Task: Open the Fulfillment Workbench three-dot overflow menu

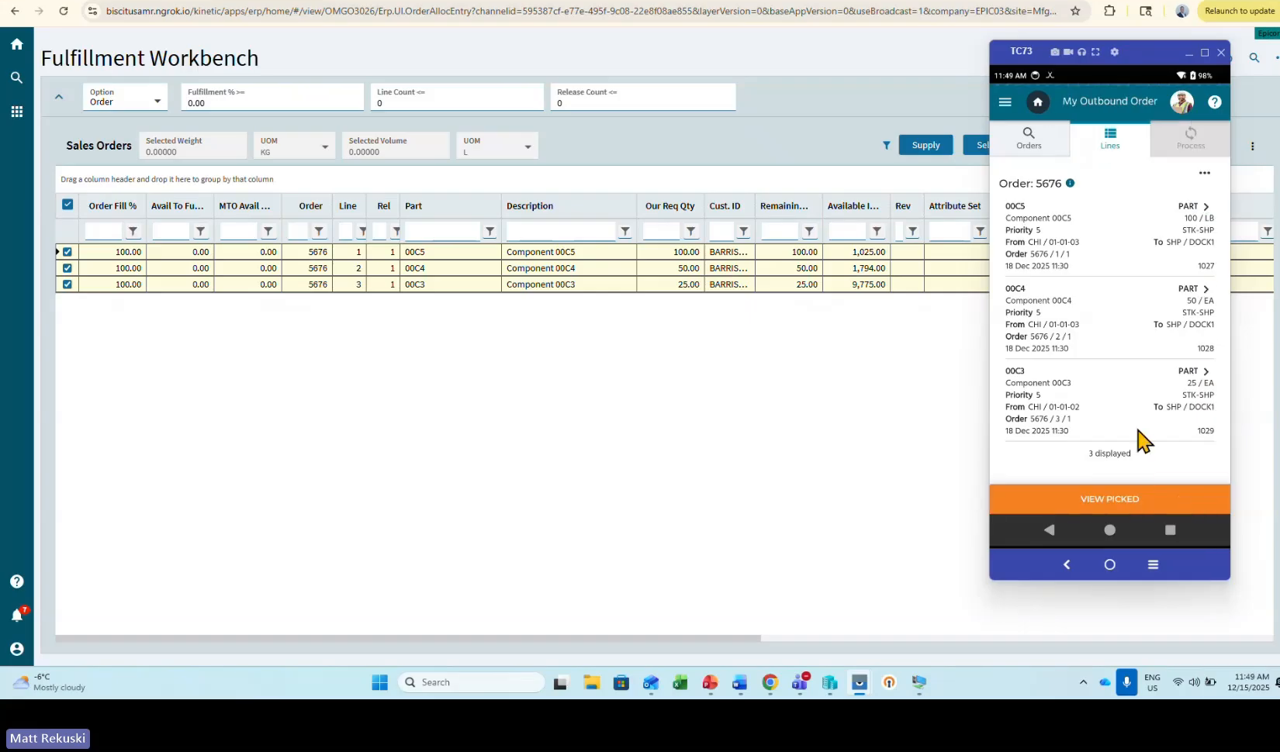Action: click(x=1252, y=146)
